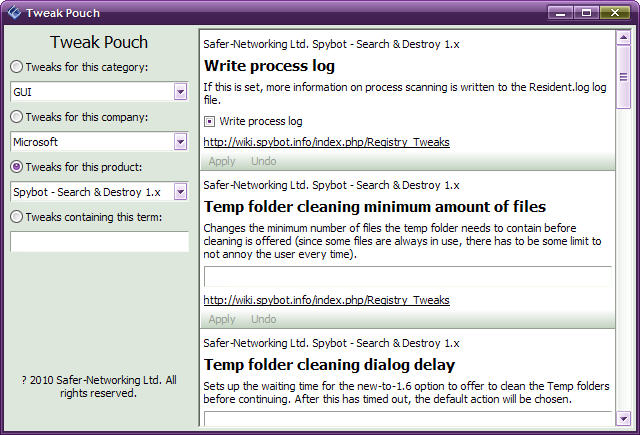This screenshot has height=435, width=640.
Task: Click the scroll down arrow on scrollbar
Action: pos(624,418)
